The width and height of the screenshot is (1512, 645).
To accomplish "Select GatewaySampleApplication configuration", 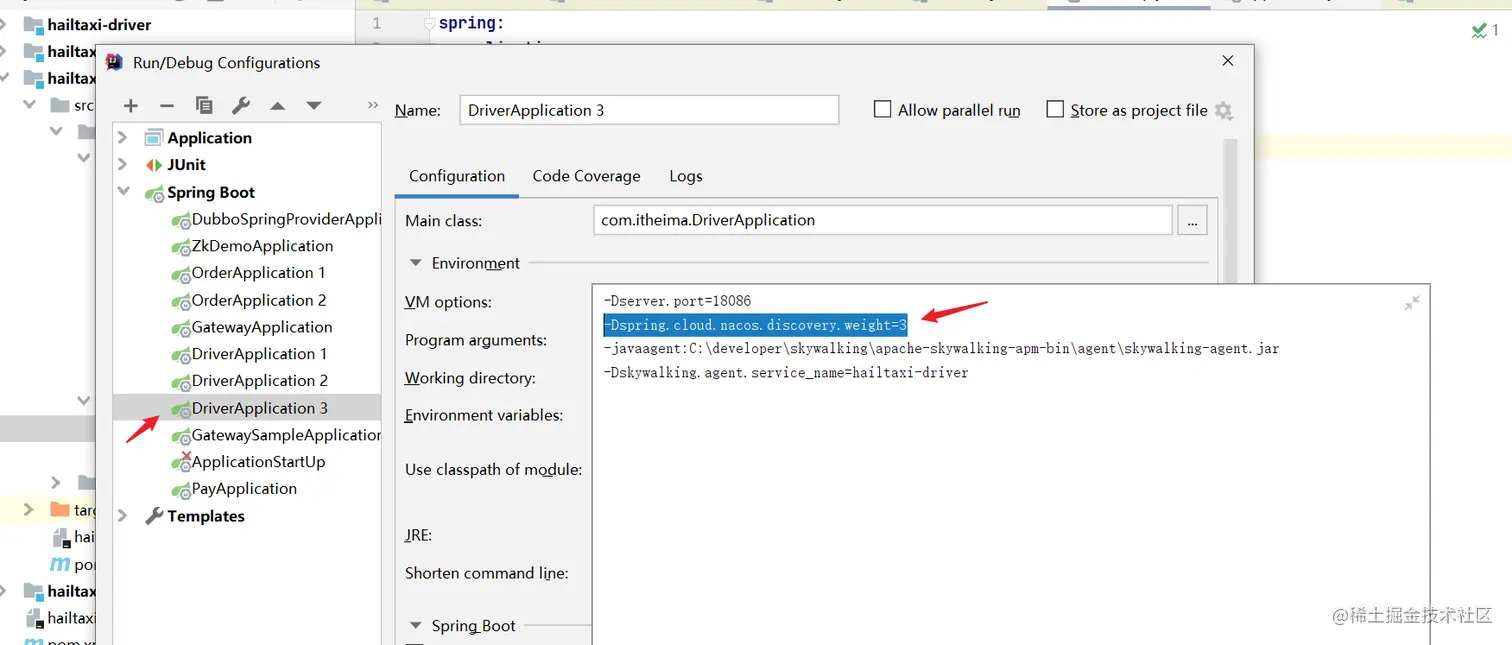I will point(276,435).
